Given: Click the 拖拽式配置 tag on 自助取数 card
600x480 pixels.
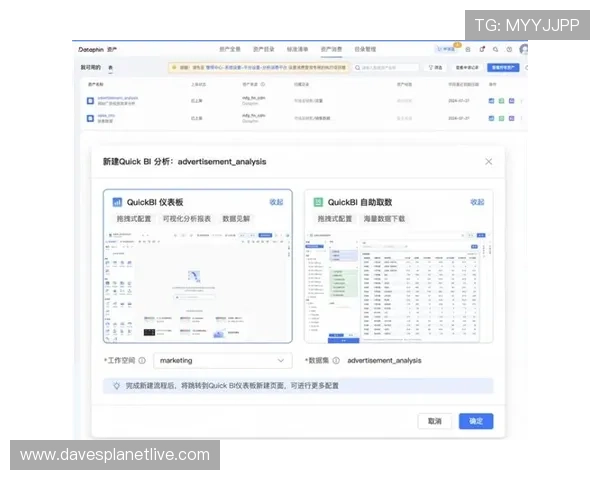Looking at the screenshot, I should point(334,219).
